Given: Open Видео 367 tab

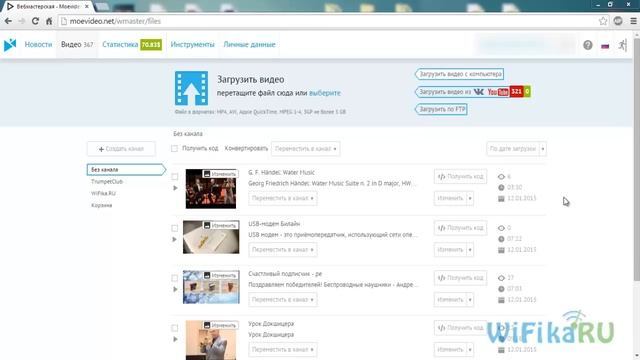Looking at the screenshot, I should pos(77,44).
